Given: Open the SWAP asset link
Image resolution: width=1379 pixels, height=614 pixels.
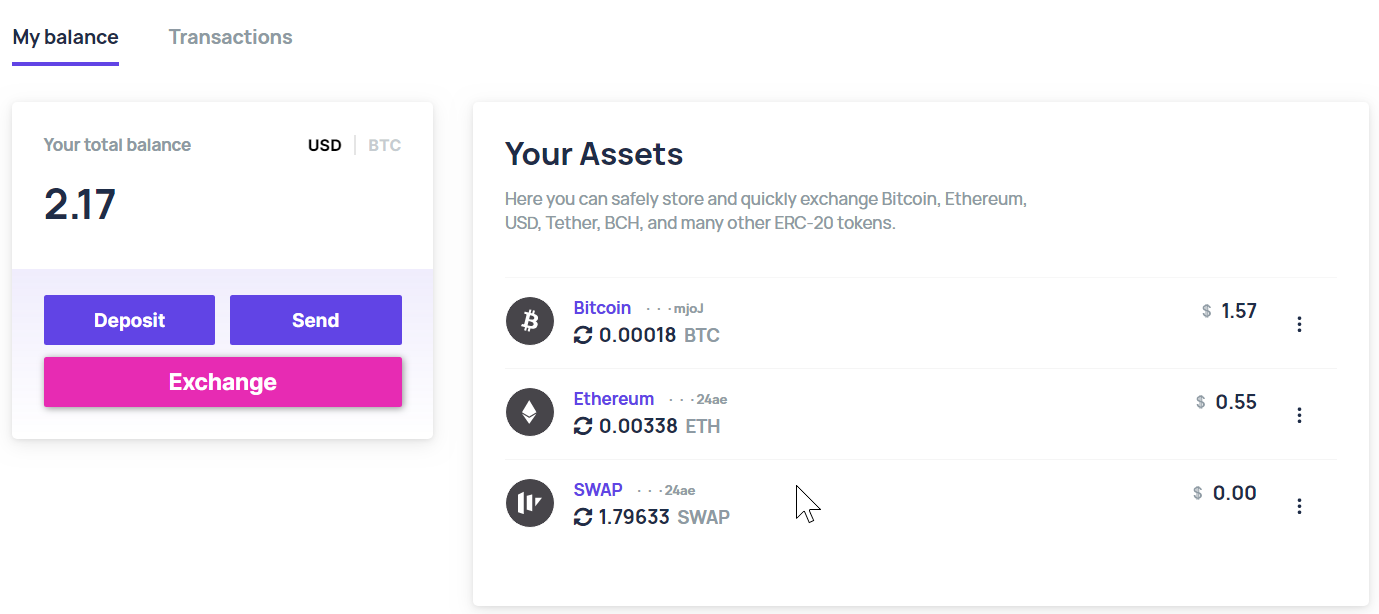Looking at the screenshot, I should tap(598, 490).
